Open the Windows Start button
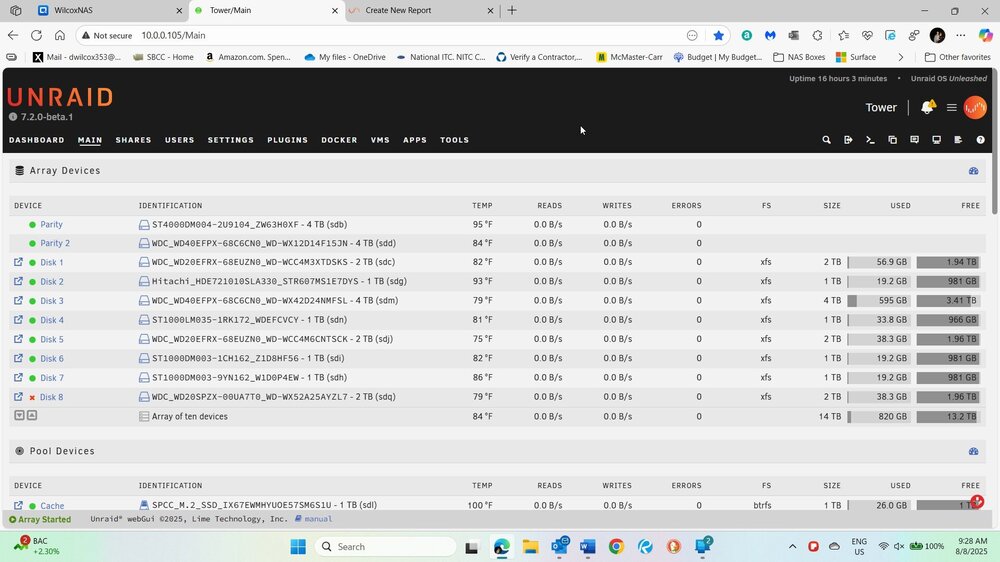The height and width of the screenshot is (562, 1000). point(298,547)
